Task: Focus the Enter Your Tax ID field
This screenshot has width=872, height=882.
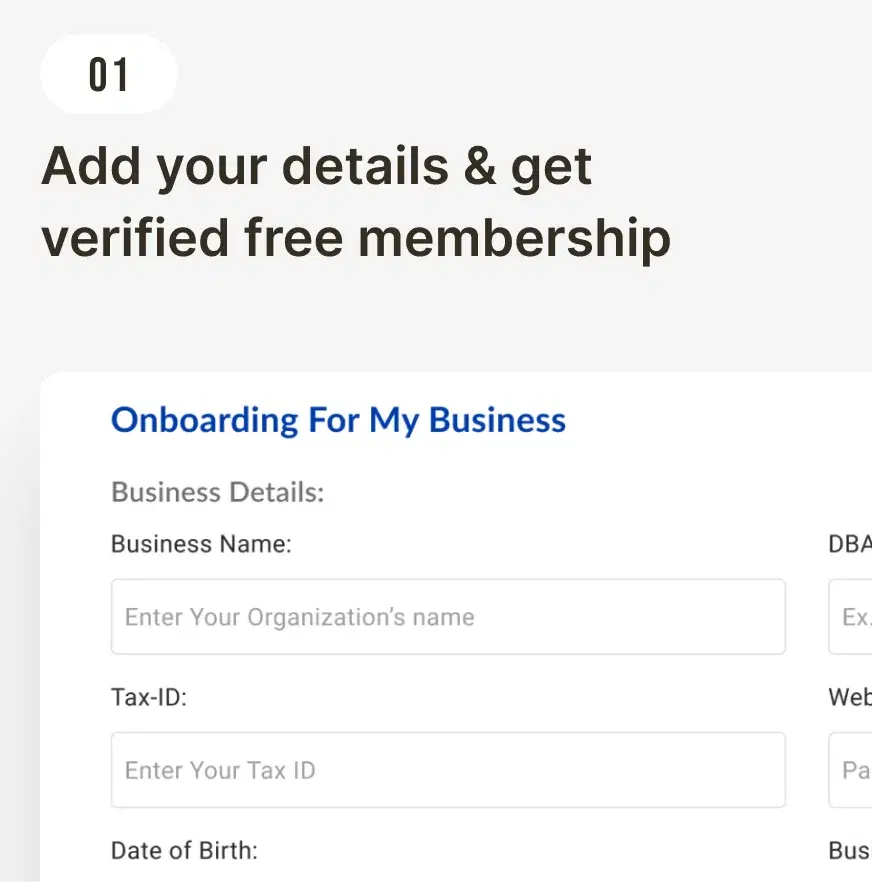Action: tap(447, 770)
